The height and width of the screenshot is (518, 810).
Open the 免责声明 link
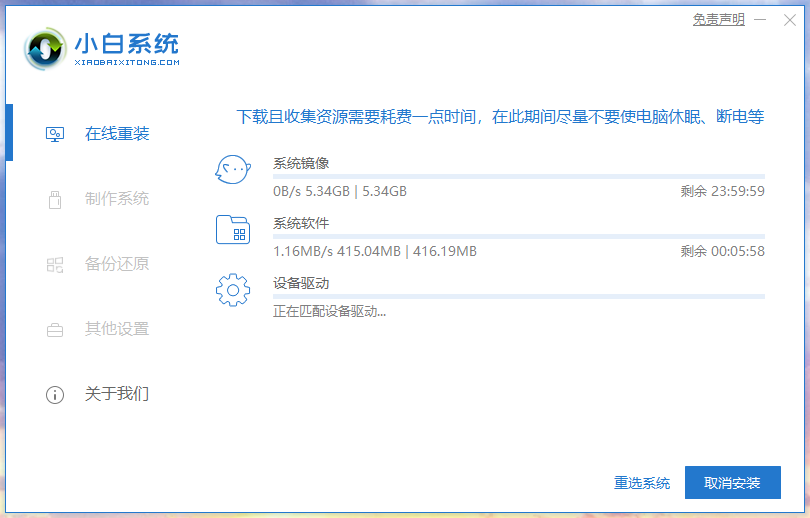pyautogui.click(x=718, y=19)
